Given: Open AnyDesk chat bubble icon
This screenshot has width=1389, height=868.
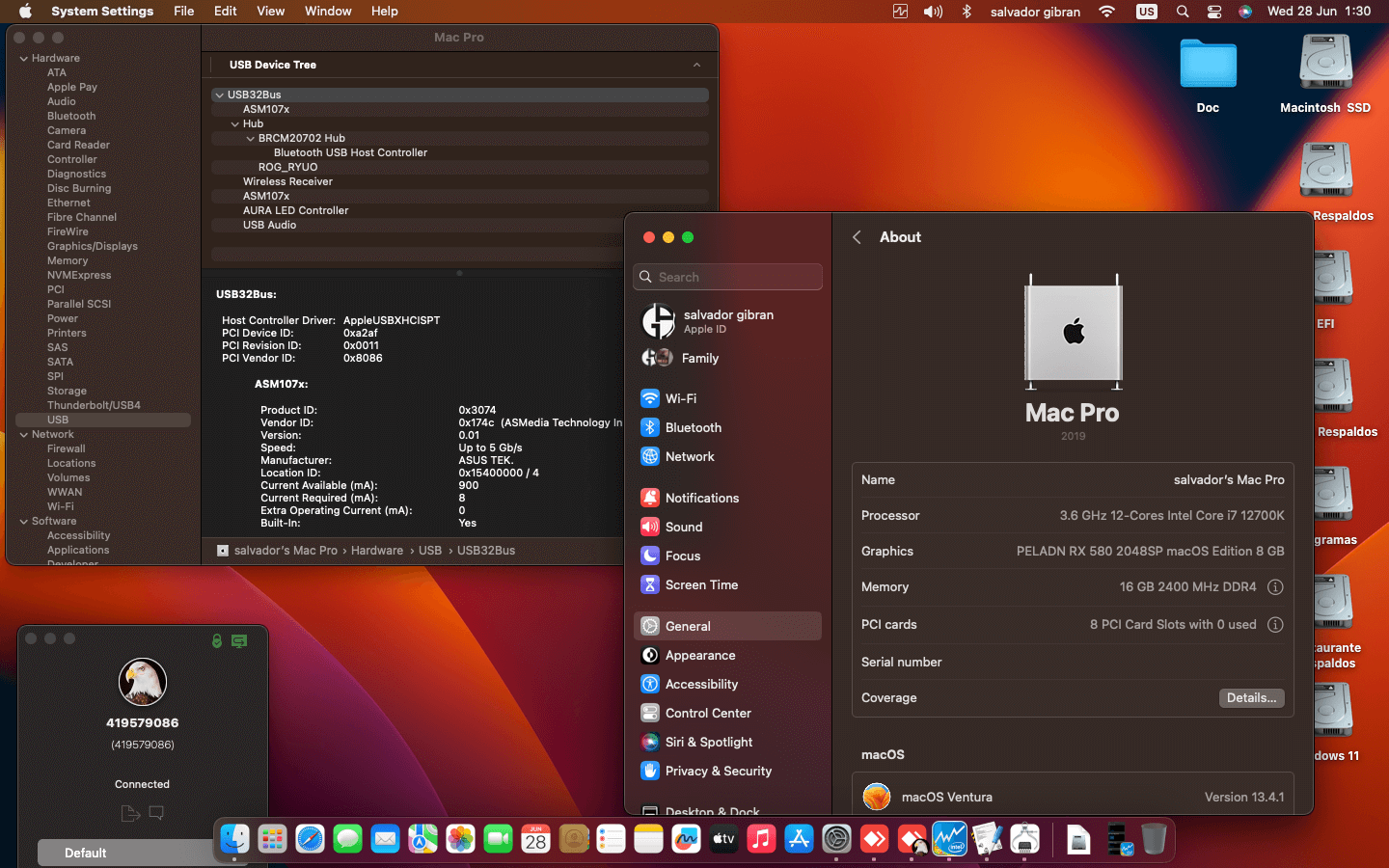Looking at the screenshot, I should point(156,813).
